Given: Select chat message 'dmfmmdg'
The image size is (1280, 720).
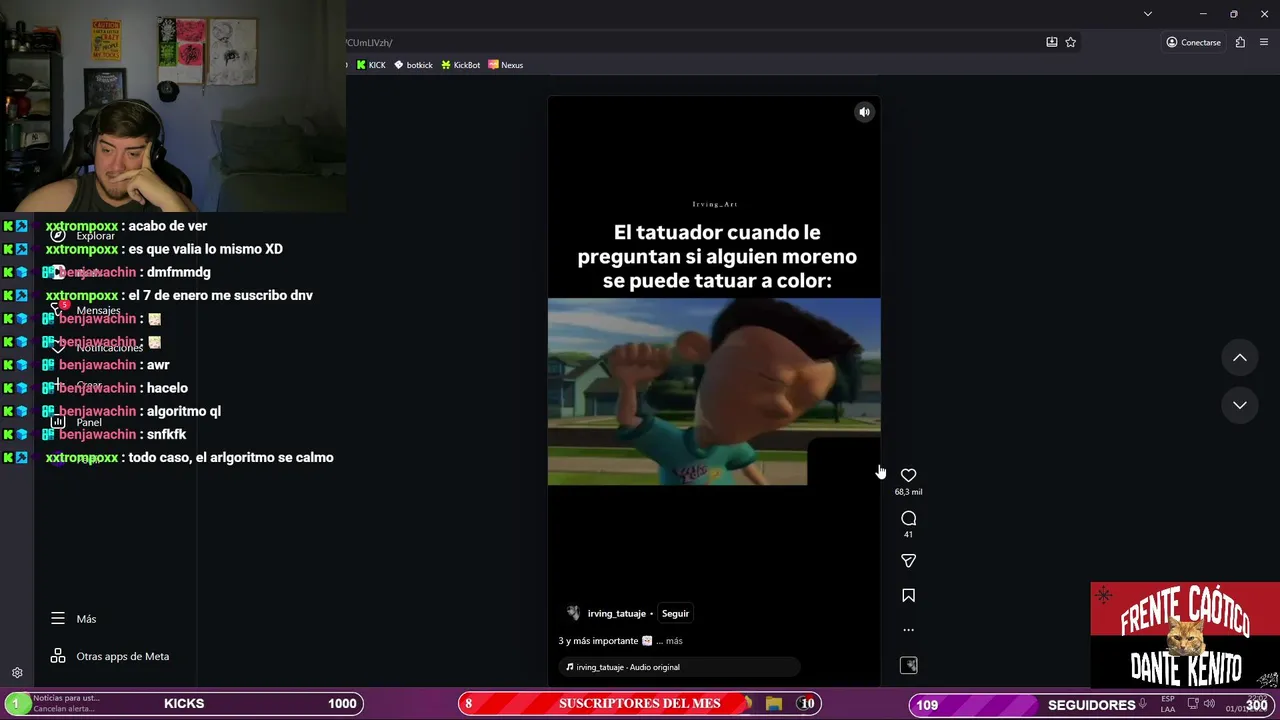Looking at the screenshot, I should pos(178,272).
